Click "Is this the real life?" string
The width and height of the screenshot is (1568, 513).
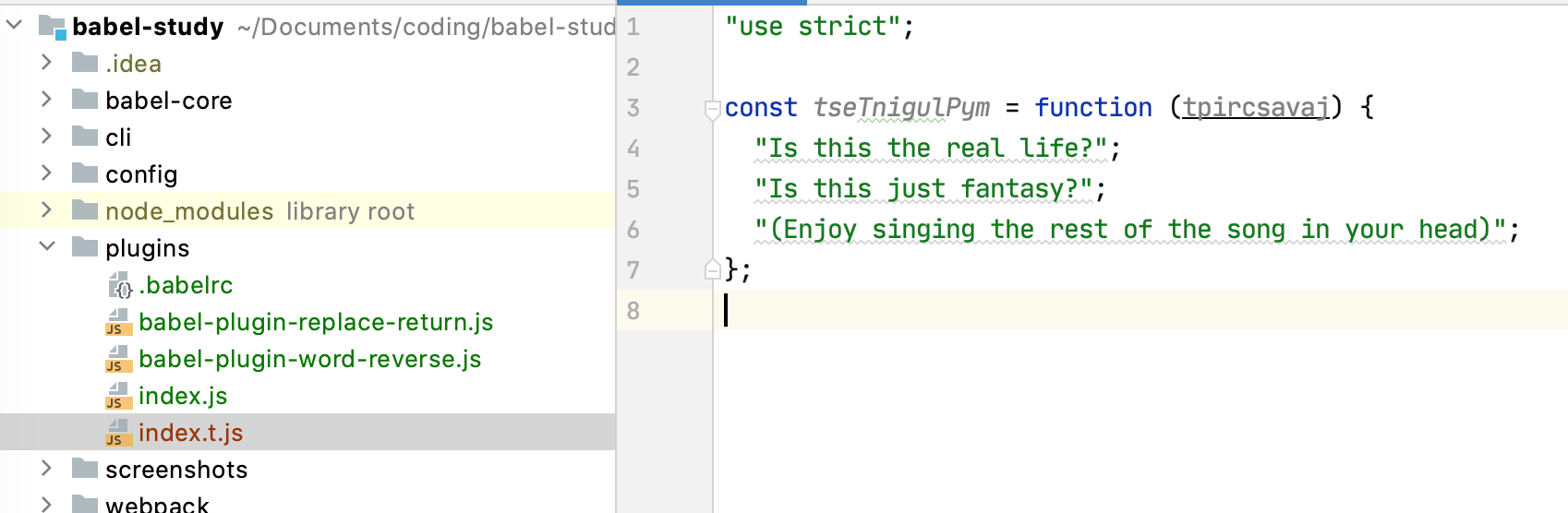(x=931, y=149)
